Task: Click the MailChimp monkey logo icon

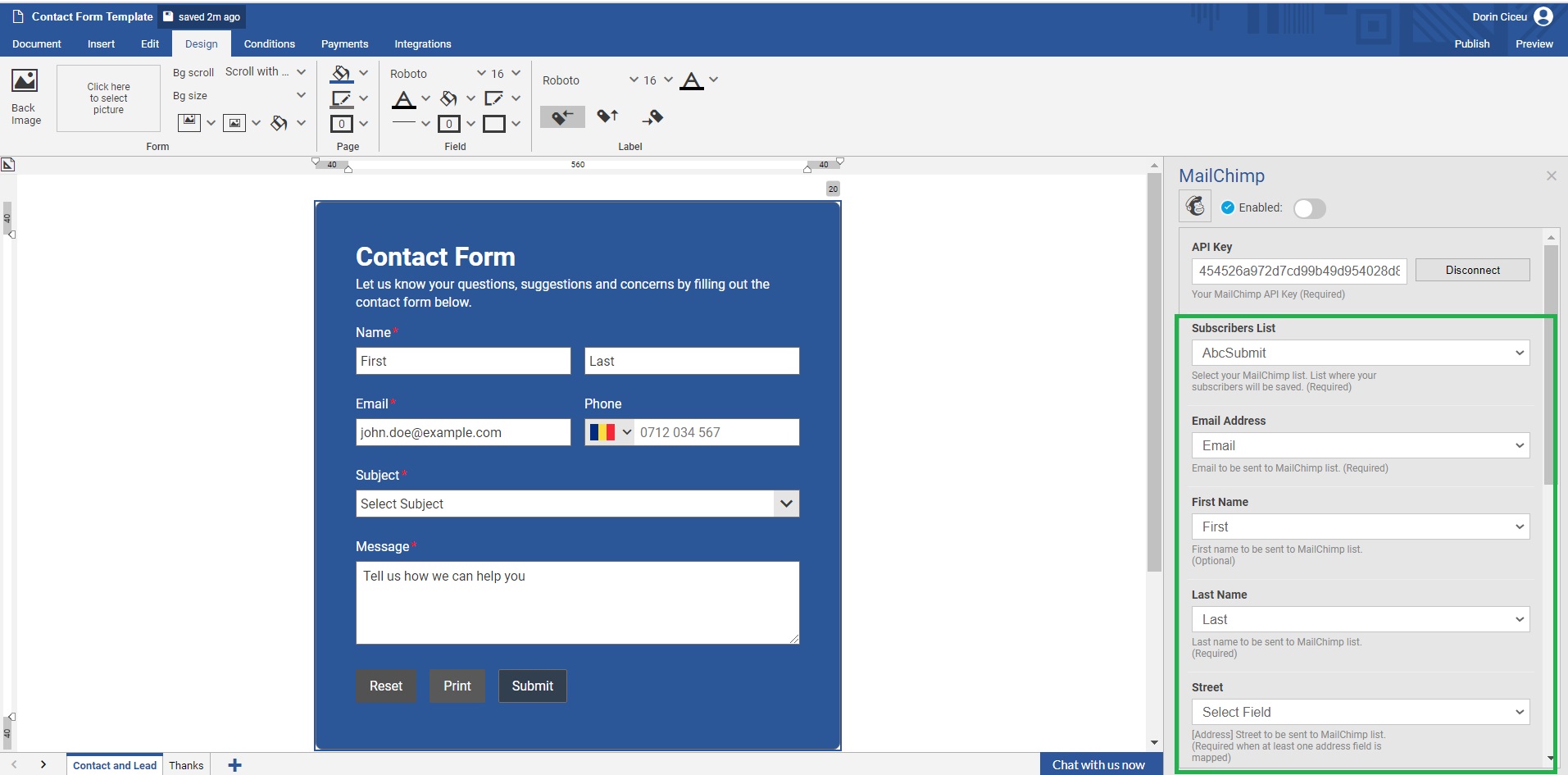Action: (1195, 206)
